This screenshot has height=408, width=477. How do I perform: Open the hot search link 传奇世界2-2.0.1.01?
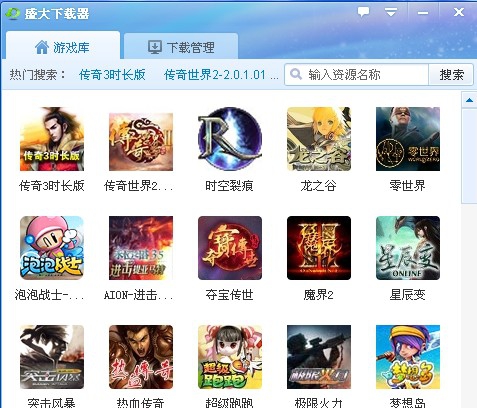221,75
